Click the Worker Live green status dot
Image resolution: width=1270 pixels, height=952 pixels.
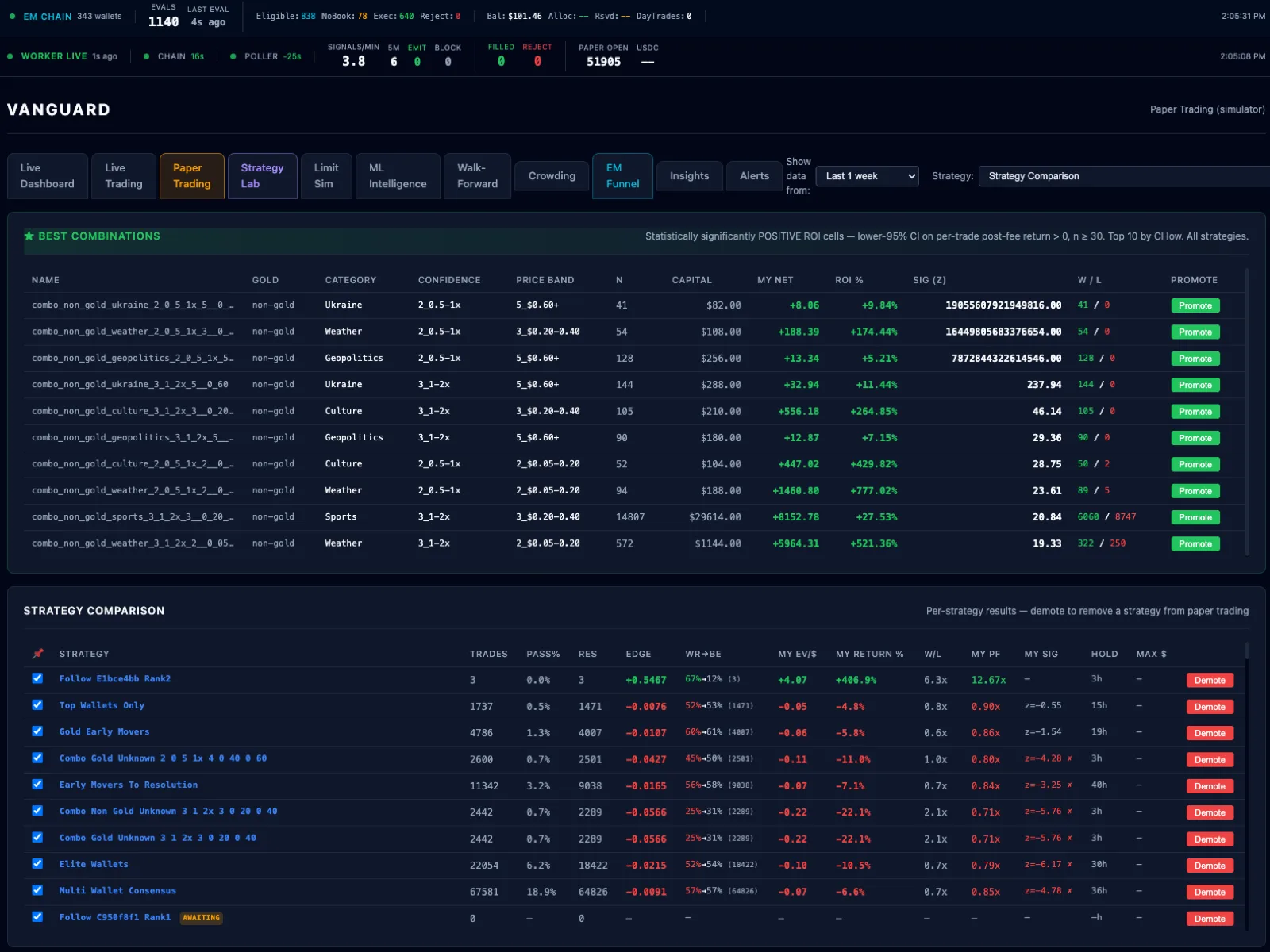10,56
